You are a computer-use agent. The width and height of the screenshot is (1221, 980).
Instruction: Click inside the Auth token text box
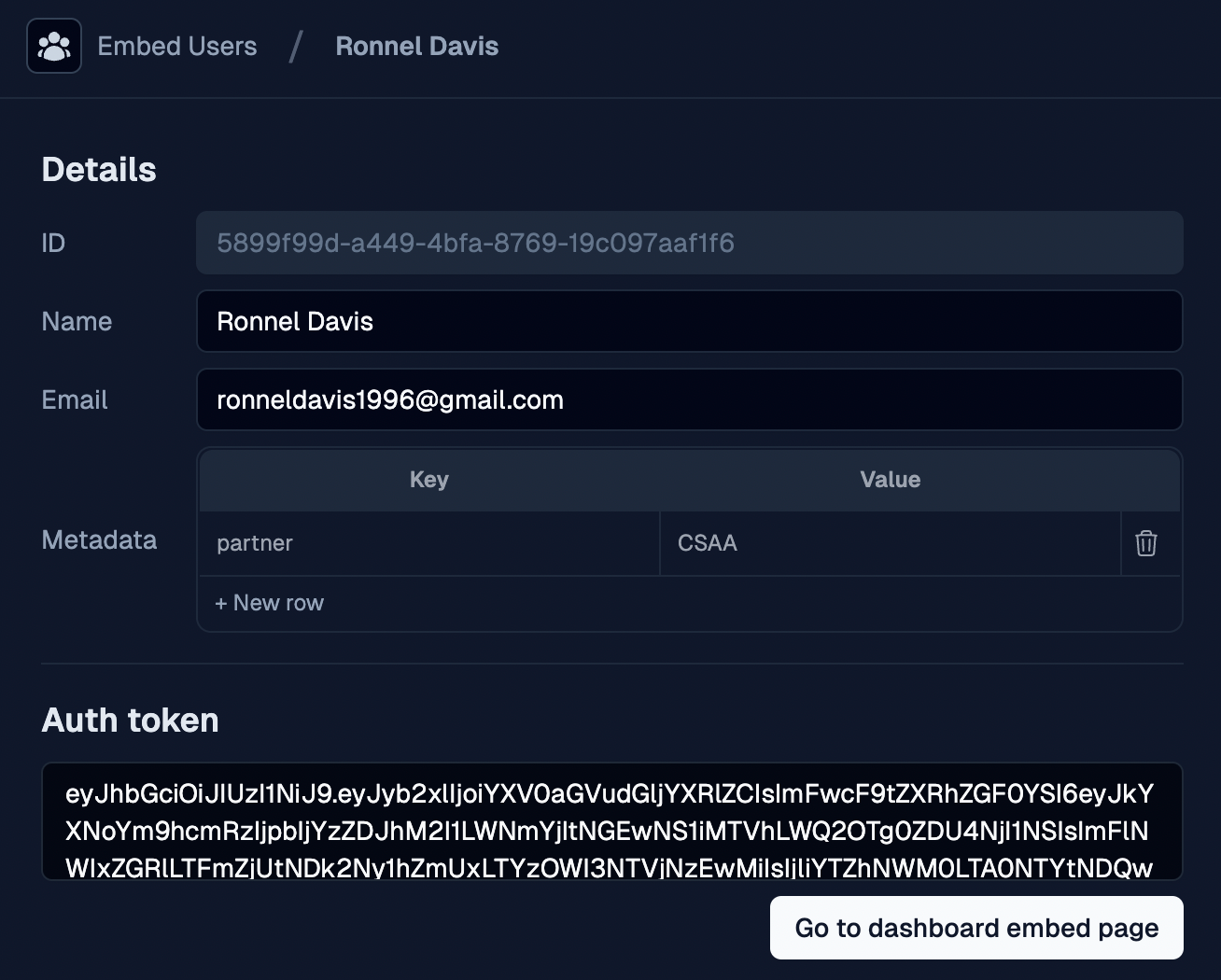click(611, 822)
